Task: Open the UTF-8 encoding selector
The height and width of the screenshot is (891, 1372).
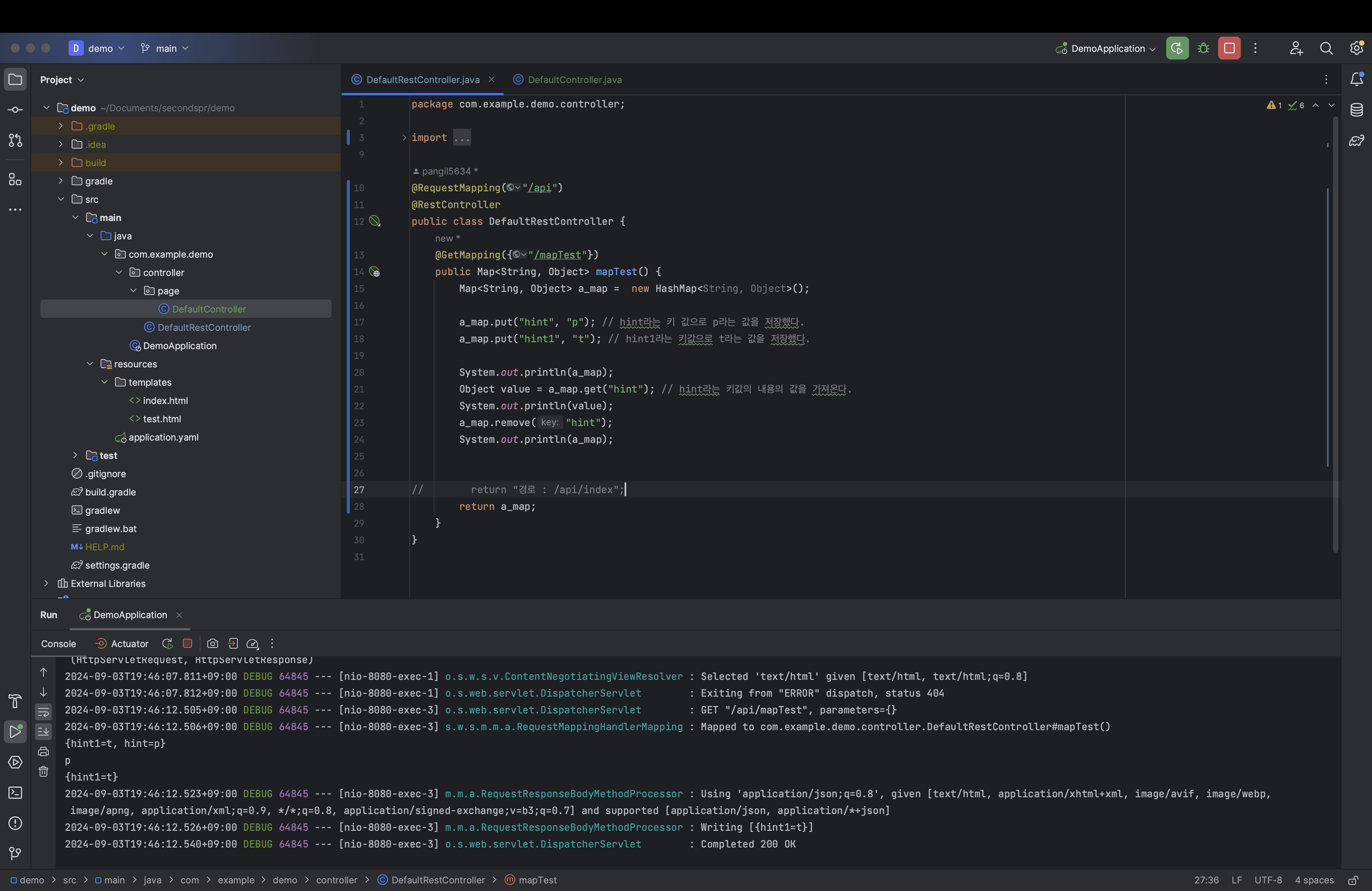Action: pyautogui.click(x=1268, y=880)
